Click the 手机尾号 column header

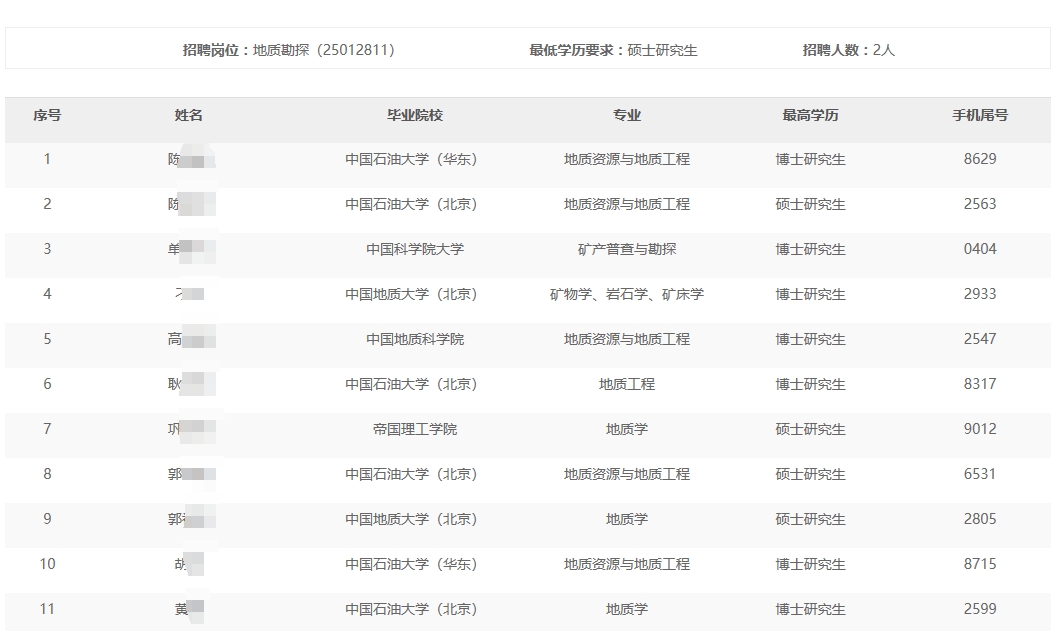tap(980, 115)
